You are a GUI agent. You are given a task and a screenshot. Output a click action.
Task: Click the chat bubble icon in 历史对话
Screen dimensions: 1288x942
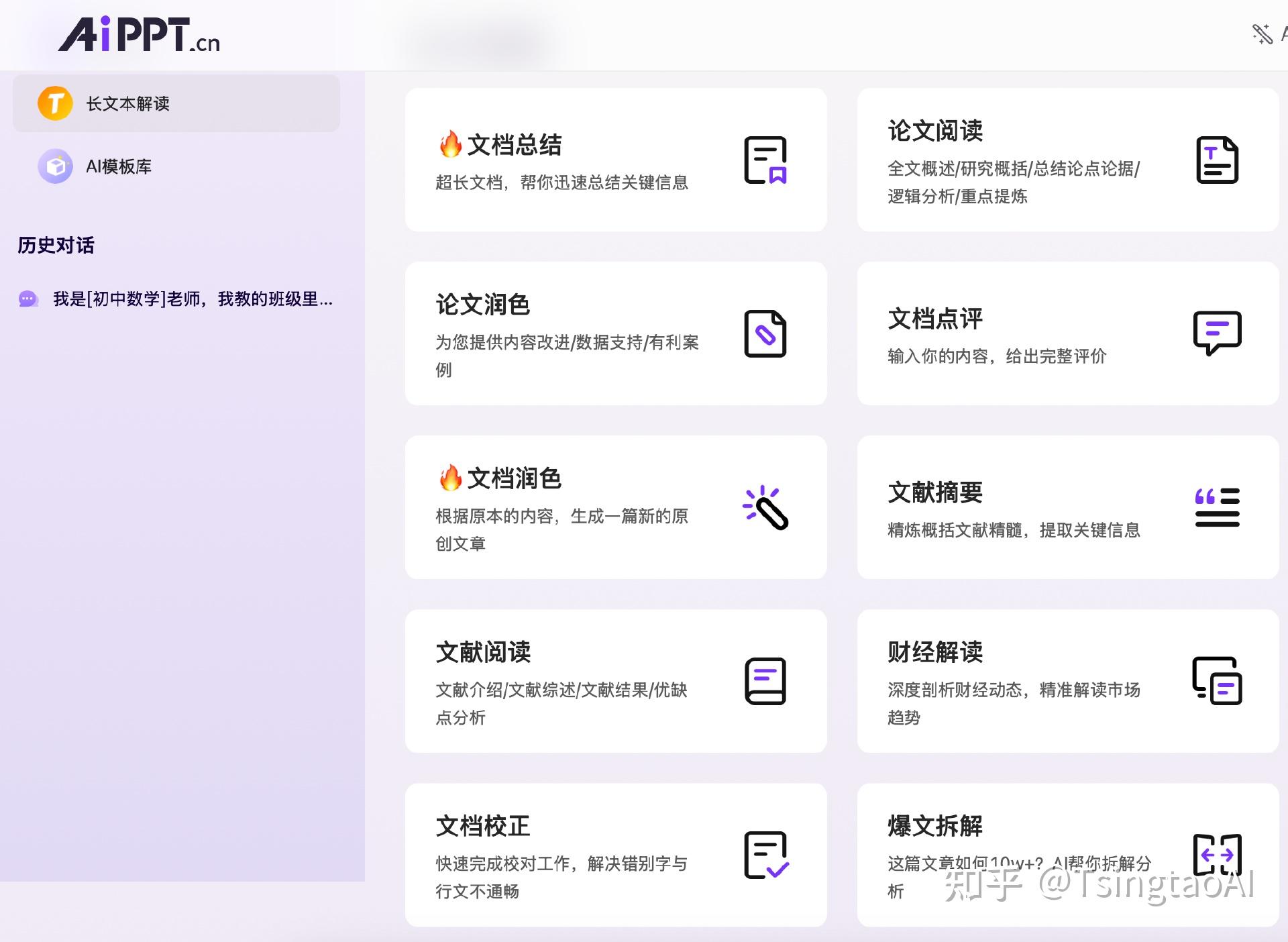tap(27, 300)
